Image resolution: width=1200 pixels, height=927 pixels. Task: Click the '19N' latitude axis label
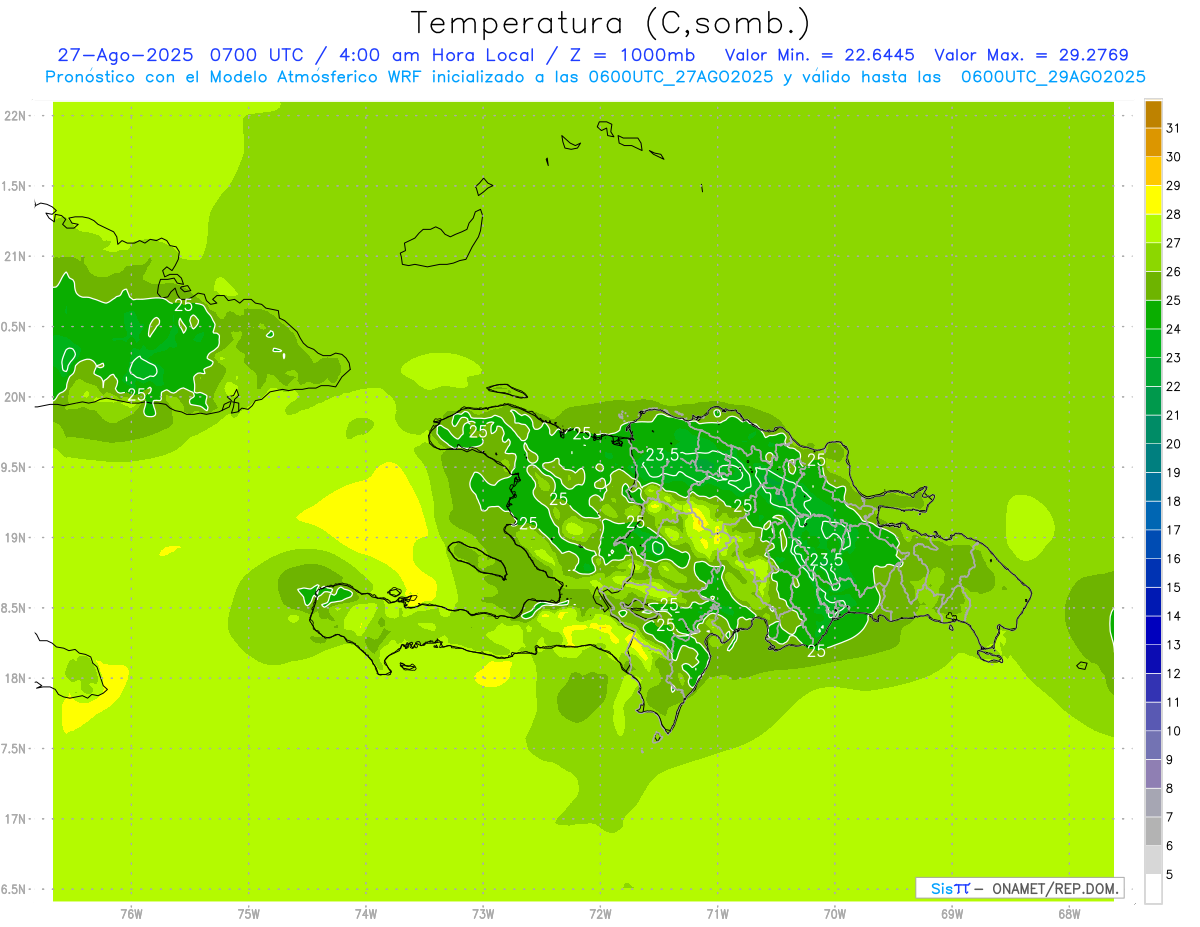[x=16, y=538]
